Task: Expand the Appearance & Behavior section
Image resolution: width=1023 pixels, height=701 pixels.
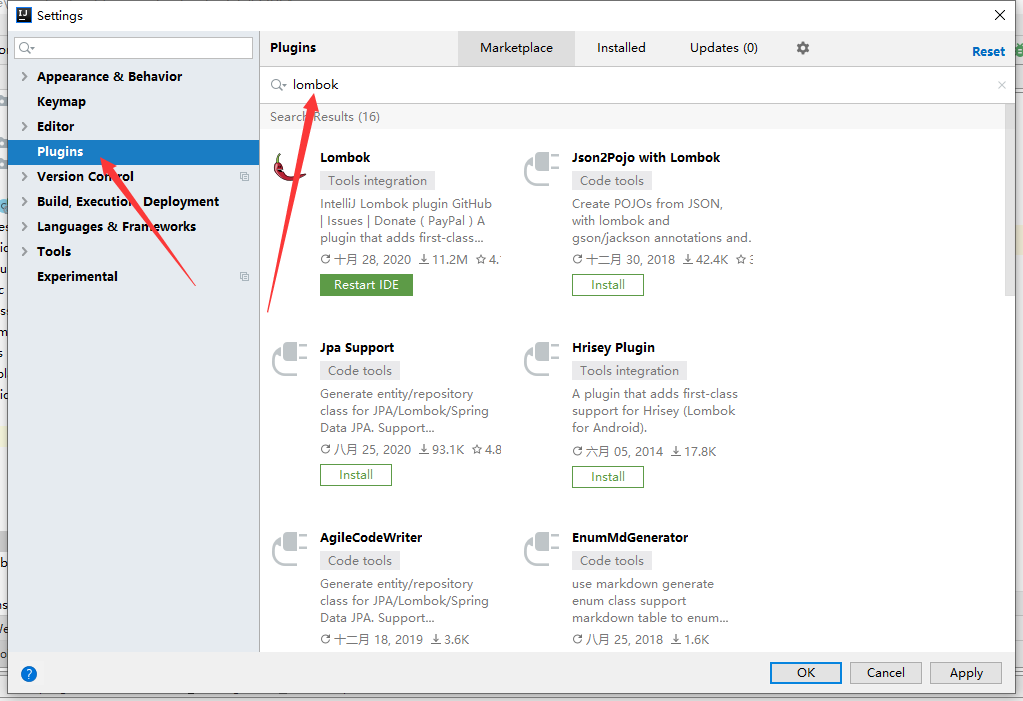Action: (24, 76)
